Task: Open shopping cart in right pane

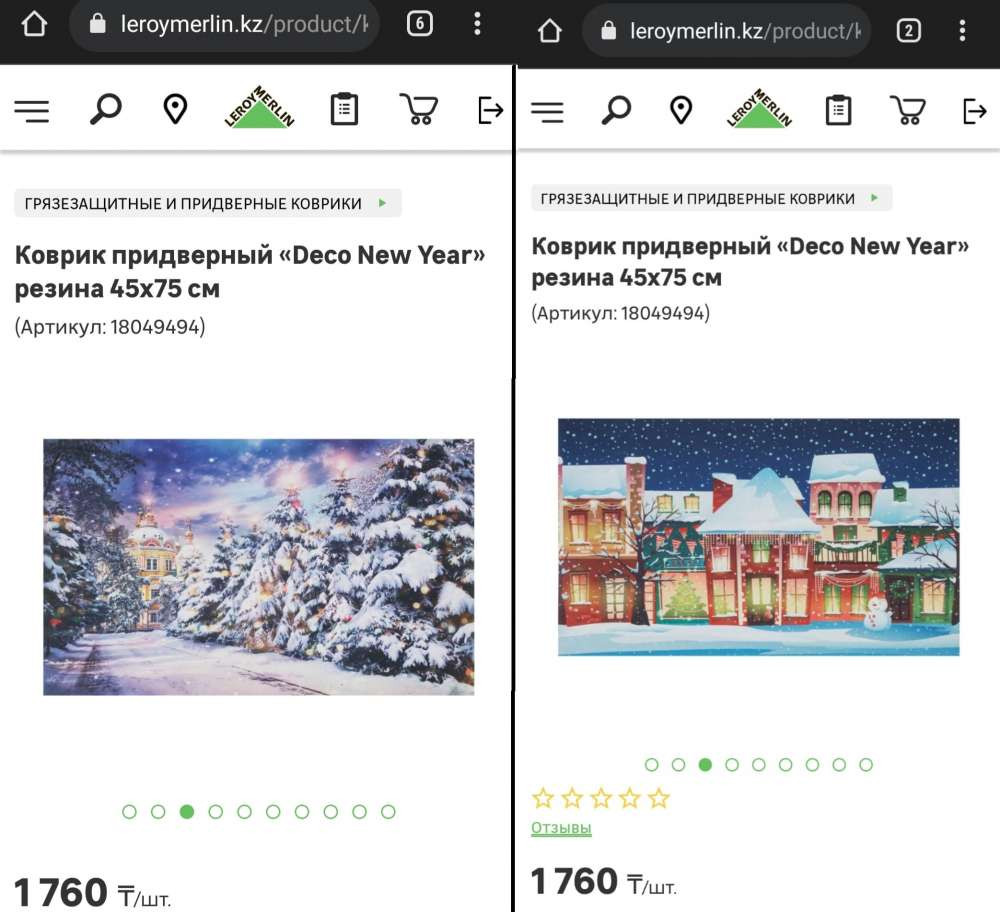Action: point(908,110)
